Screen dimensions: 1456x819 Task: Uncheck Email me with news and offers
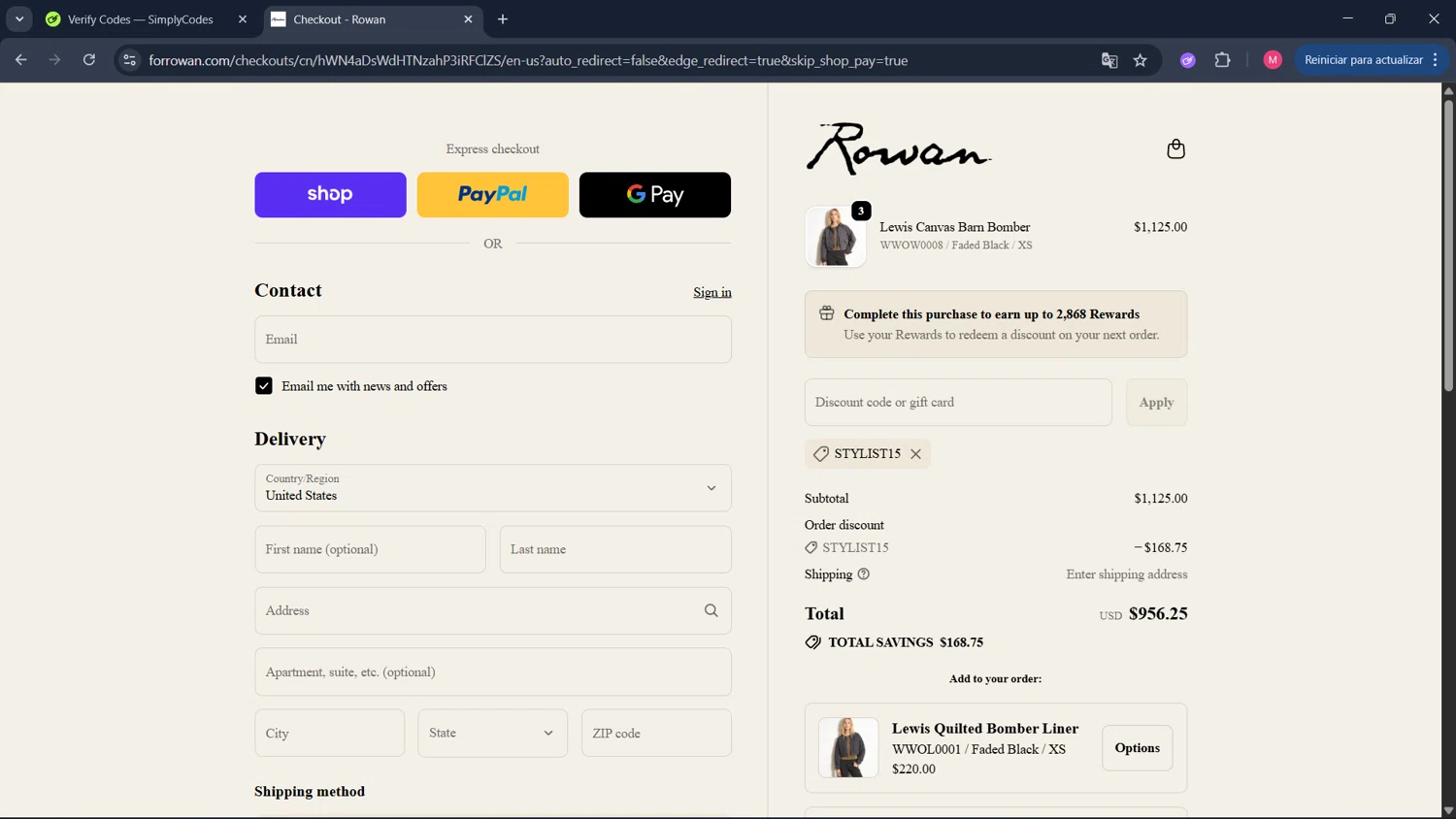tap(264, 386)
